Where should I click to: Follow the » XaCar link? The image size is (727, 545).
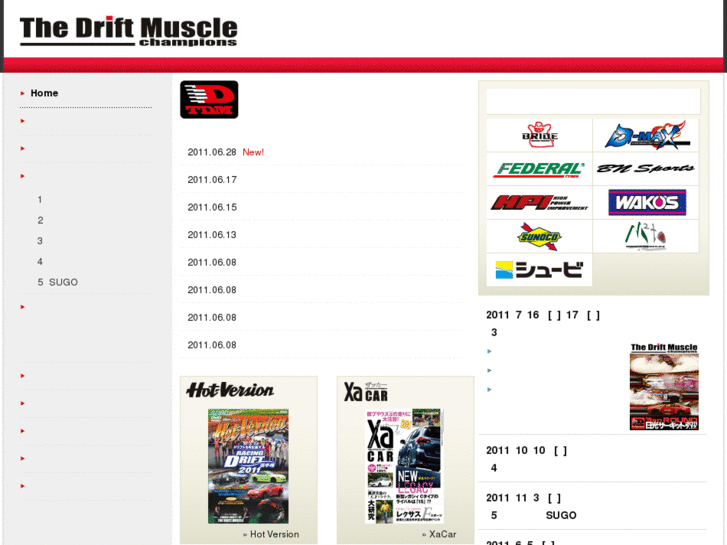439,534
